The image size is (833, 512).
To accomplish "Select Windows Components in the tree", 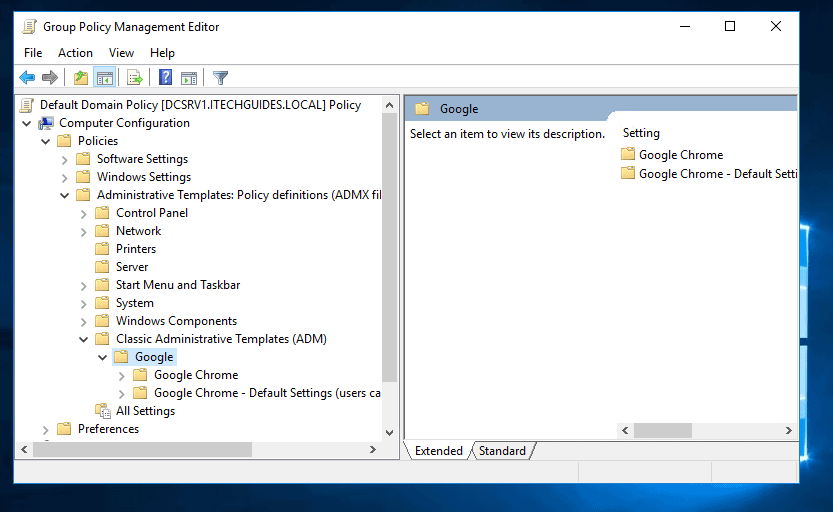I will tap(176, 321).
